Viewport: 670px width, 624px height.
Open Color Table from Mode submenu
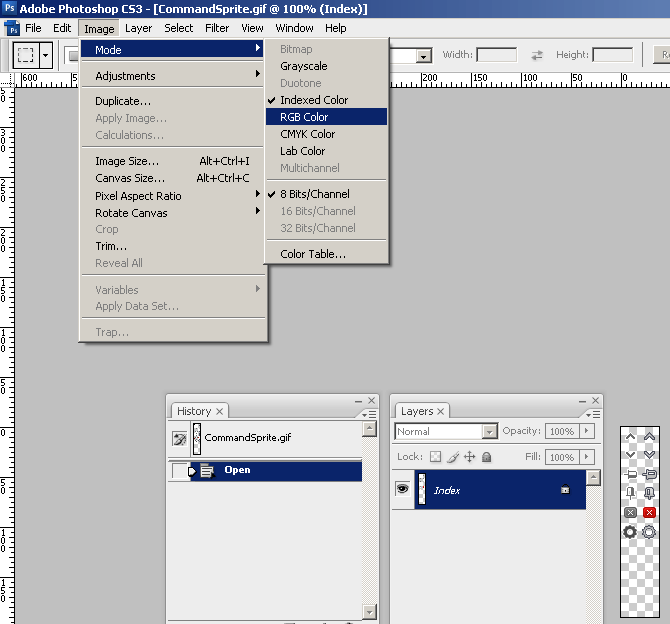pos(313,254)
